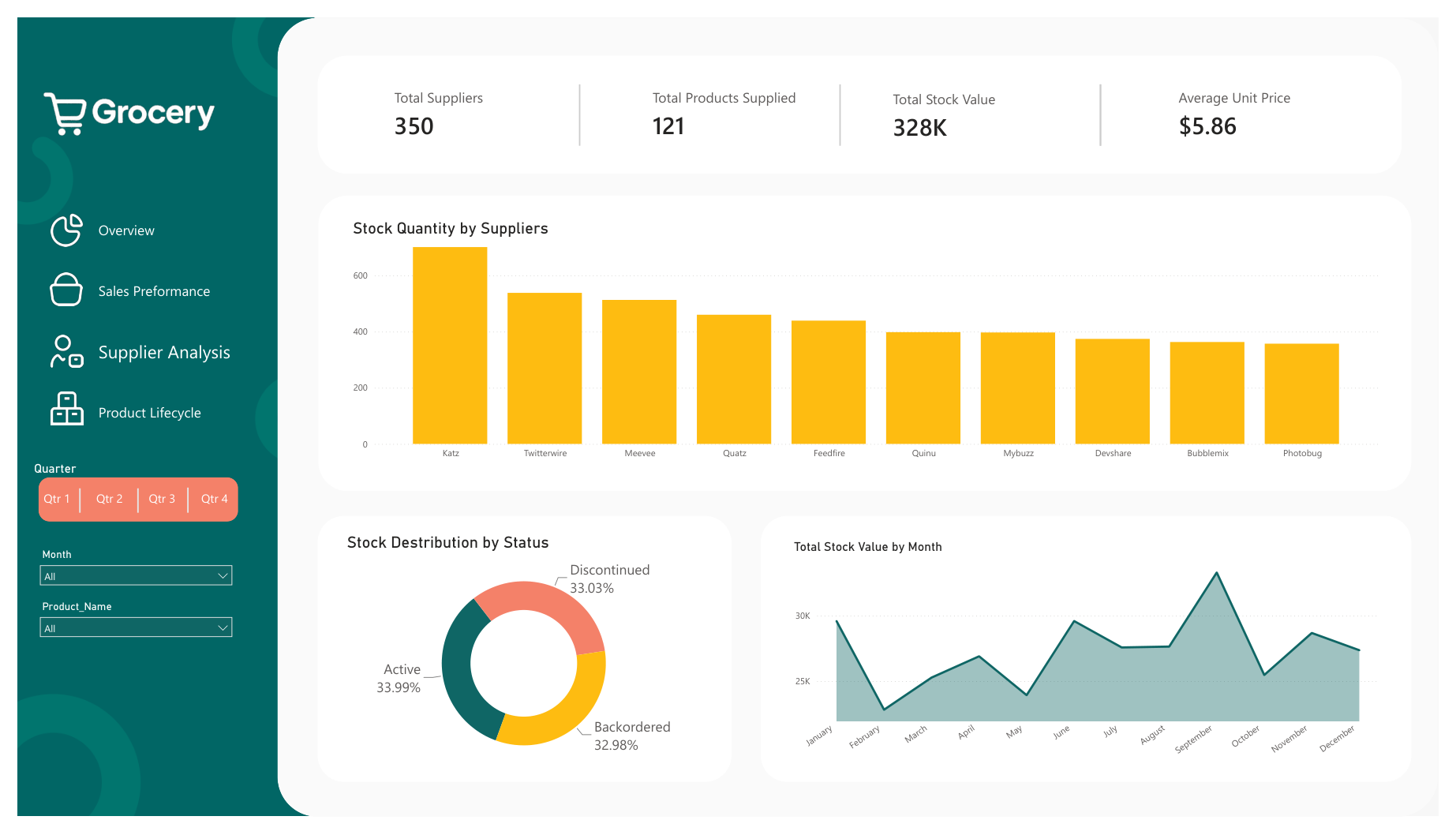This screenshot has height=835, width=1456.
Task: Click the Mybuzz bar
Action: (1018, 388)
